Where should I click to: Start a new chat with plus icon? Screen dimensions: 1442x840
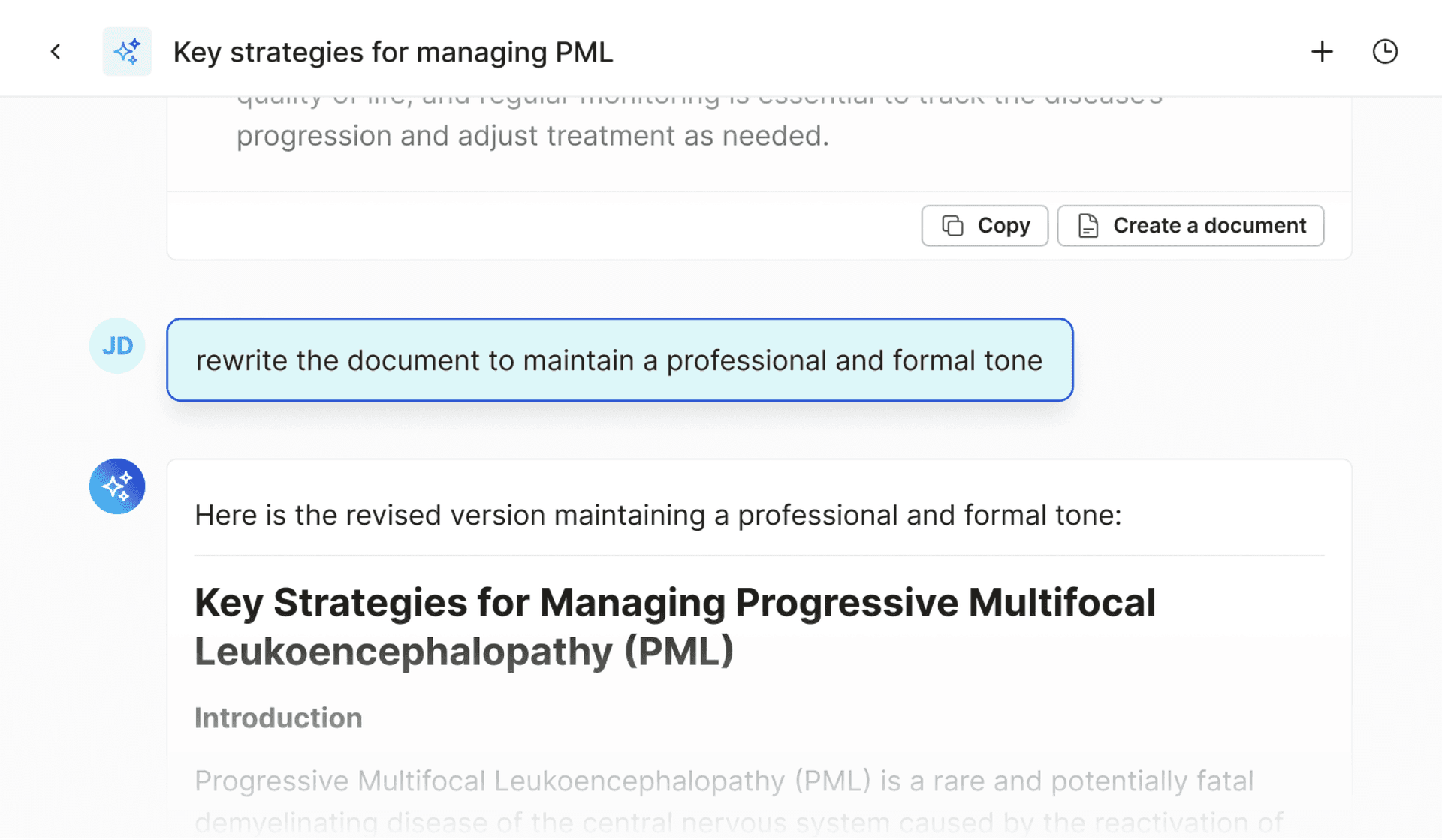coord(1322,52)
